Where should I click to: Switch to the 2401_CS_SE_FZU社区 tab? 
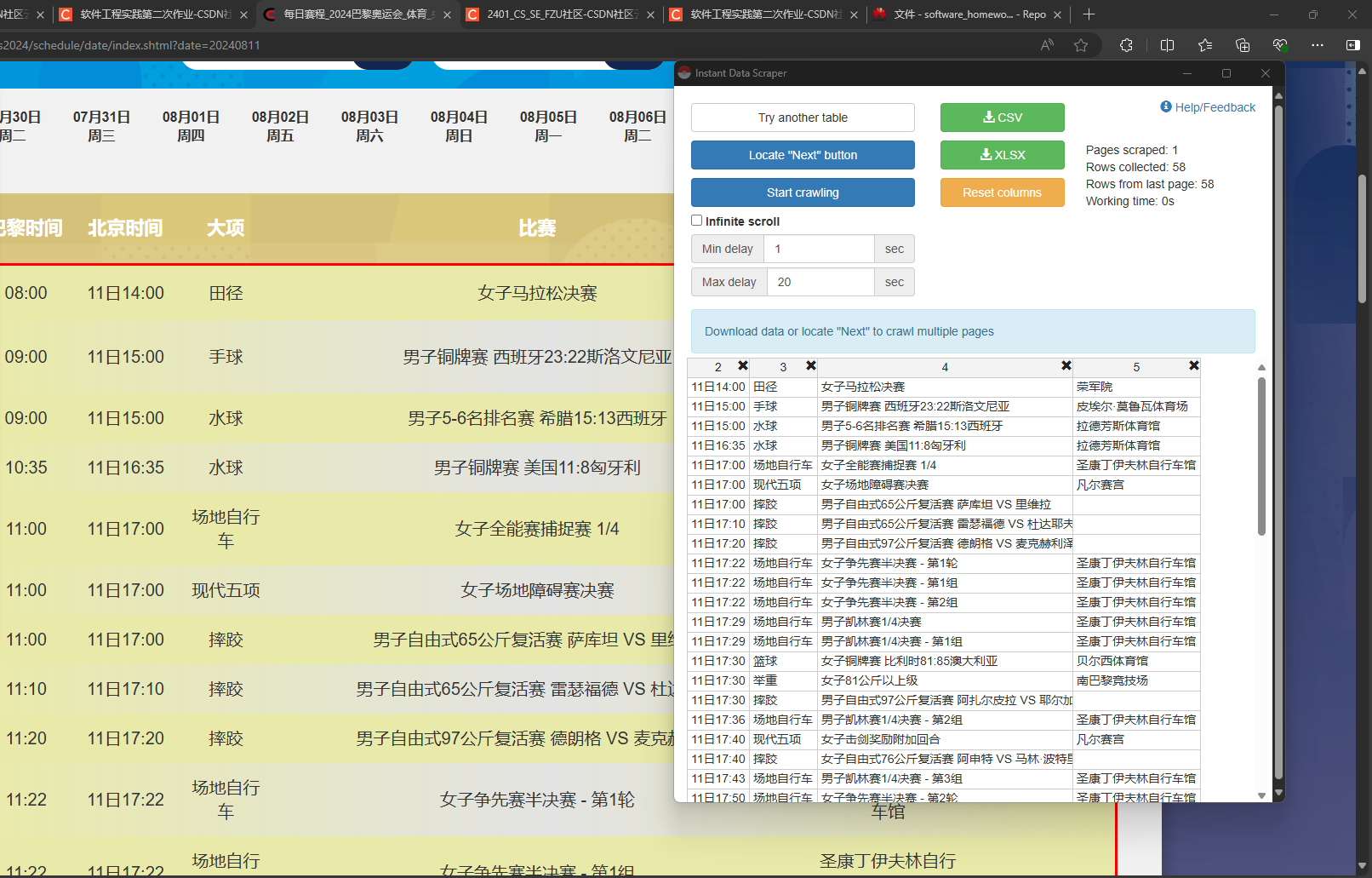(563, 14)
